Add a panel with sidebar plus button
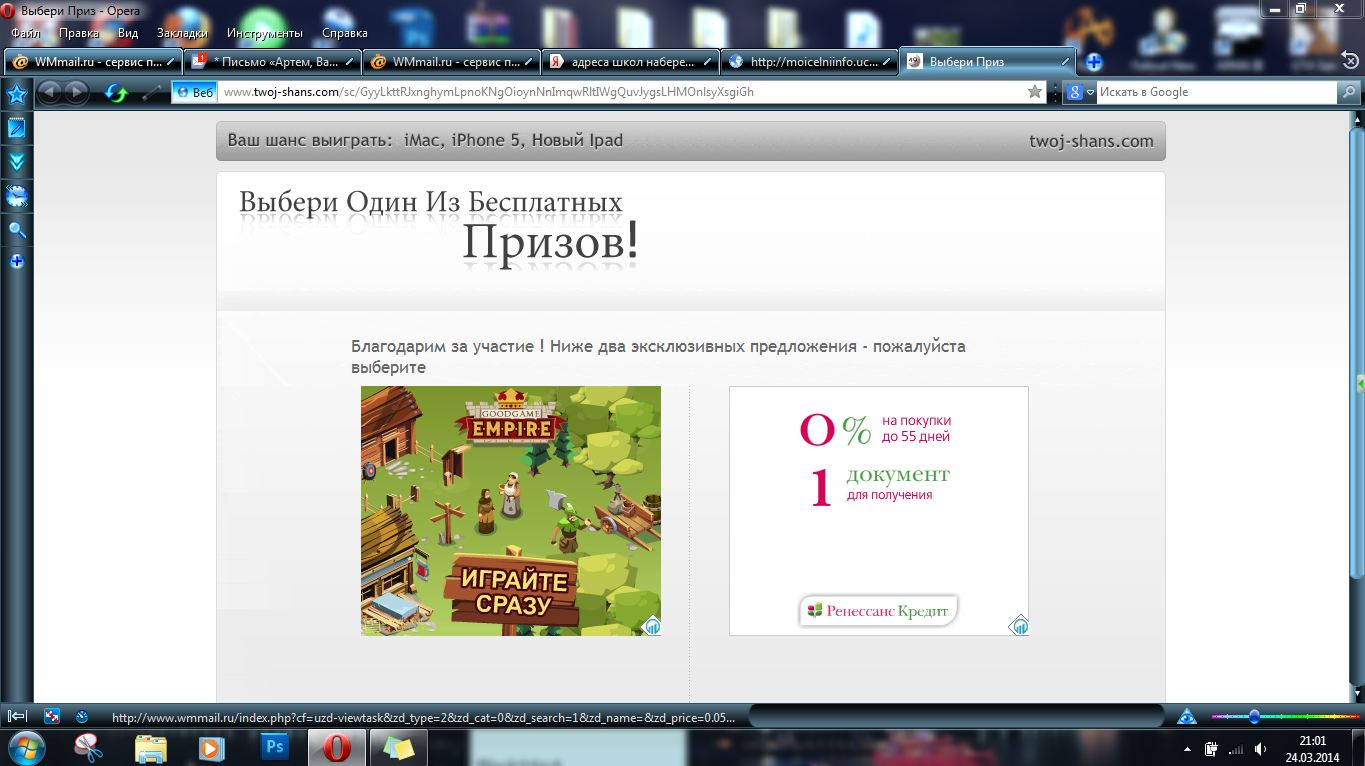The width and height of the screenshot is (1365, 766). pyautogui.click(x=17, y=261)
